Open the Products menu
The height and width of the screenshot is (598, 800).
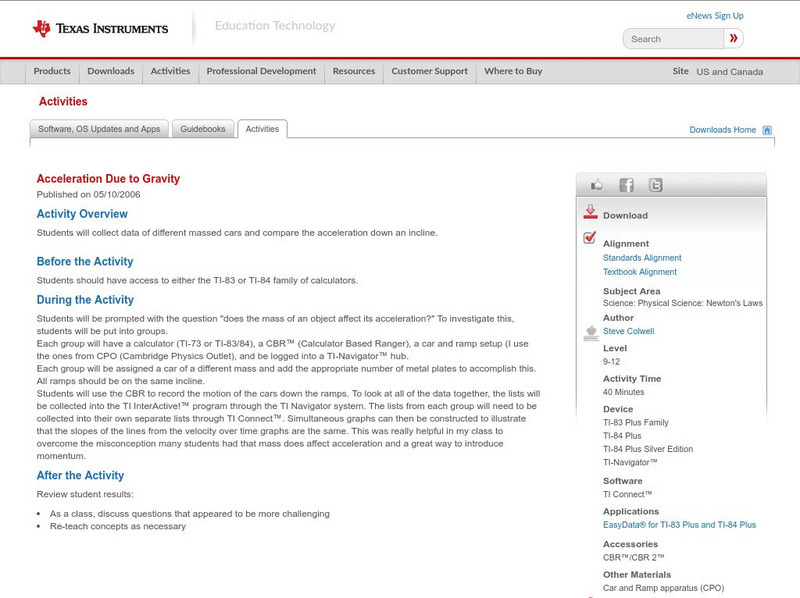pyautogui.click(x=52, y=71)
